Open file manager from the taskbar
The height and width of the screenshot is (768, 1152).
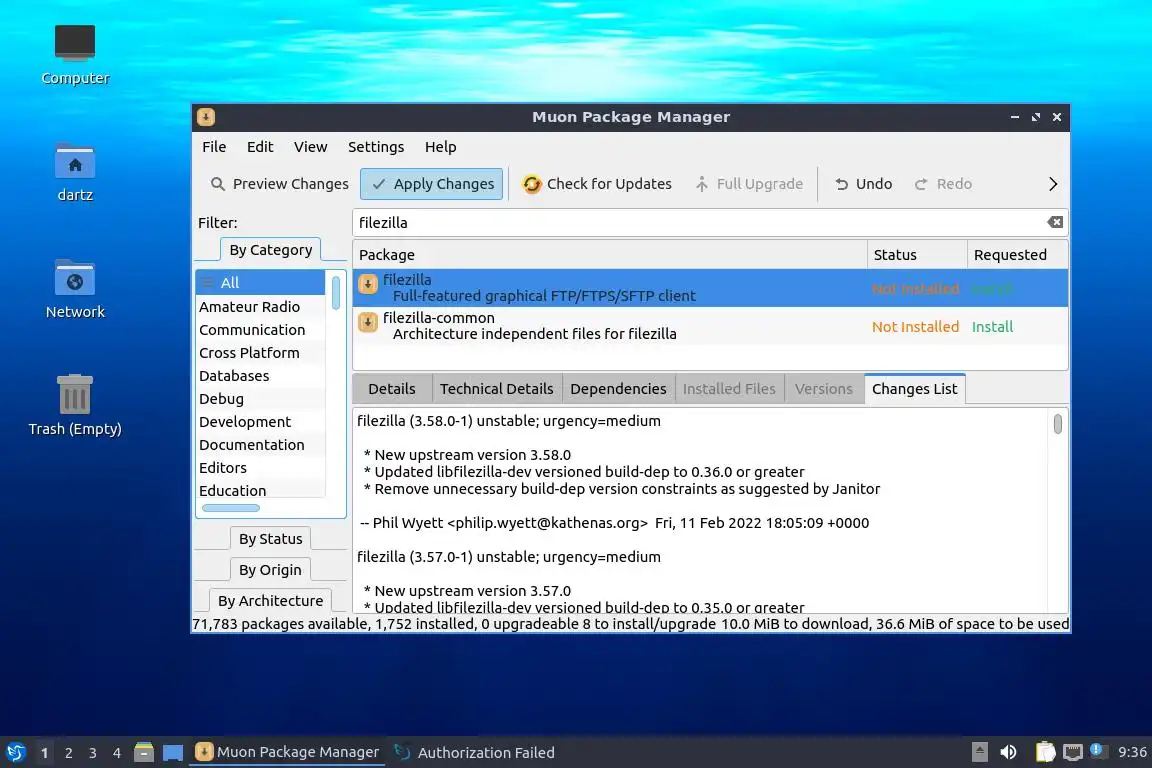pyautogui.click(x=144, y=752)
